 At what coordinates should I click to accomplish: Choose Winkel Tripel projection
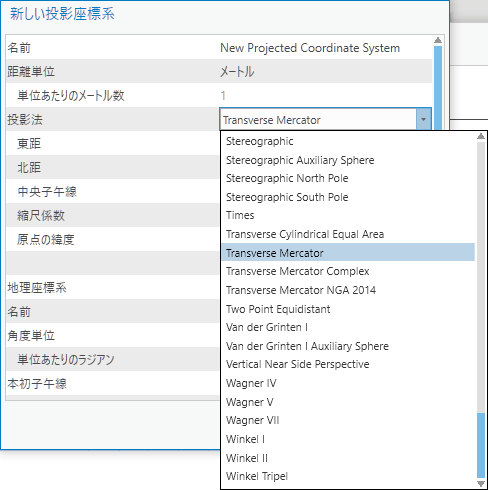click(348, 476)
